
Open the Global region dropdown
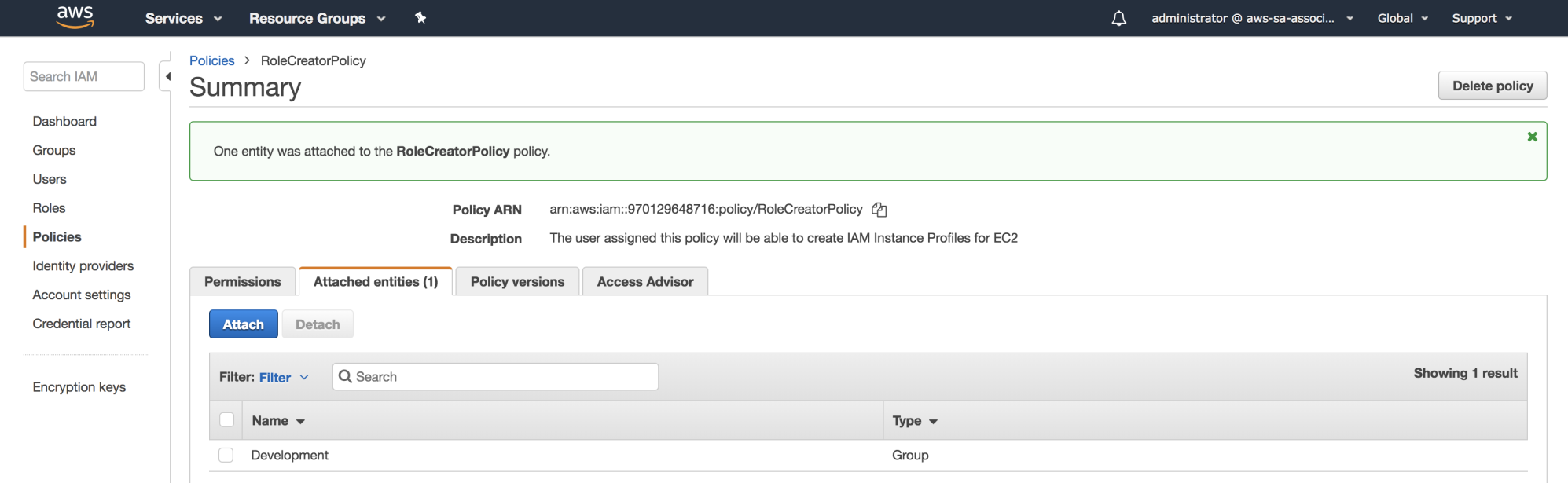(x=1402, y=18)
